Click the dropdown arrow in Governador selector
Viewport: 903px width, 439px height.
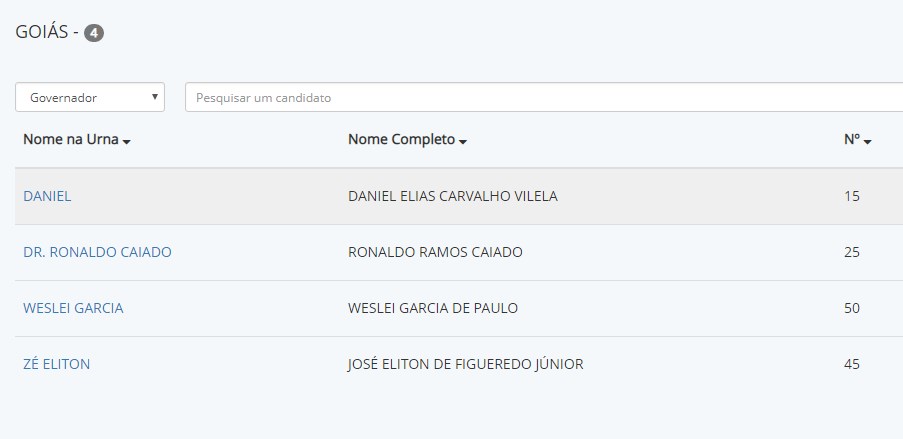(x=154, y=97)
